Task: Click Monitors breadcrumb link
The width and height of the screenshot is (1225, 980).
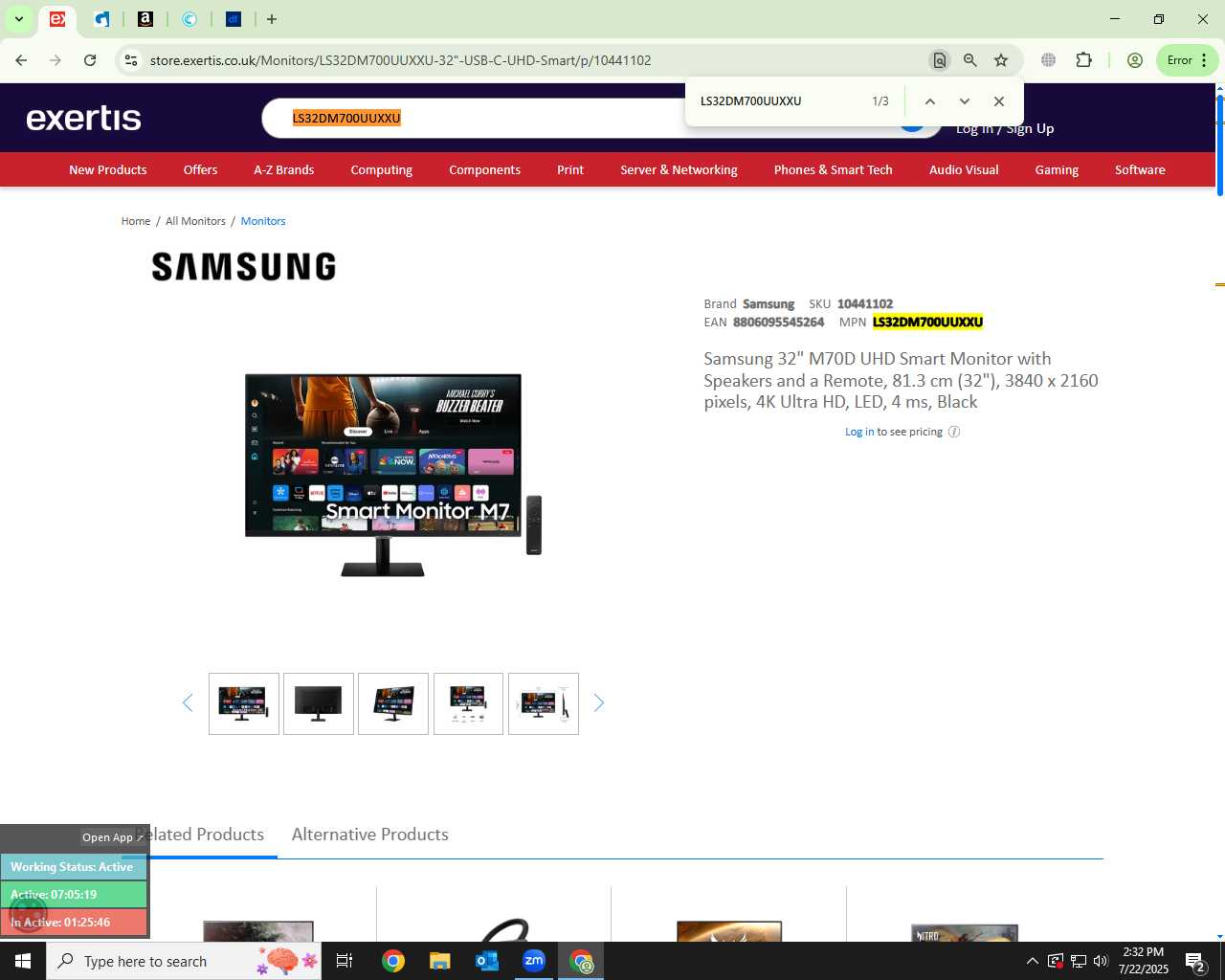Action: pyautogui.click(x=263, y=221)
